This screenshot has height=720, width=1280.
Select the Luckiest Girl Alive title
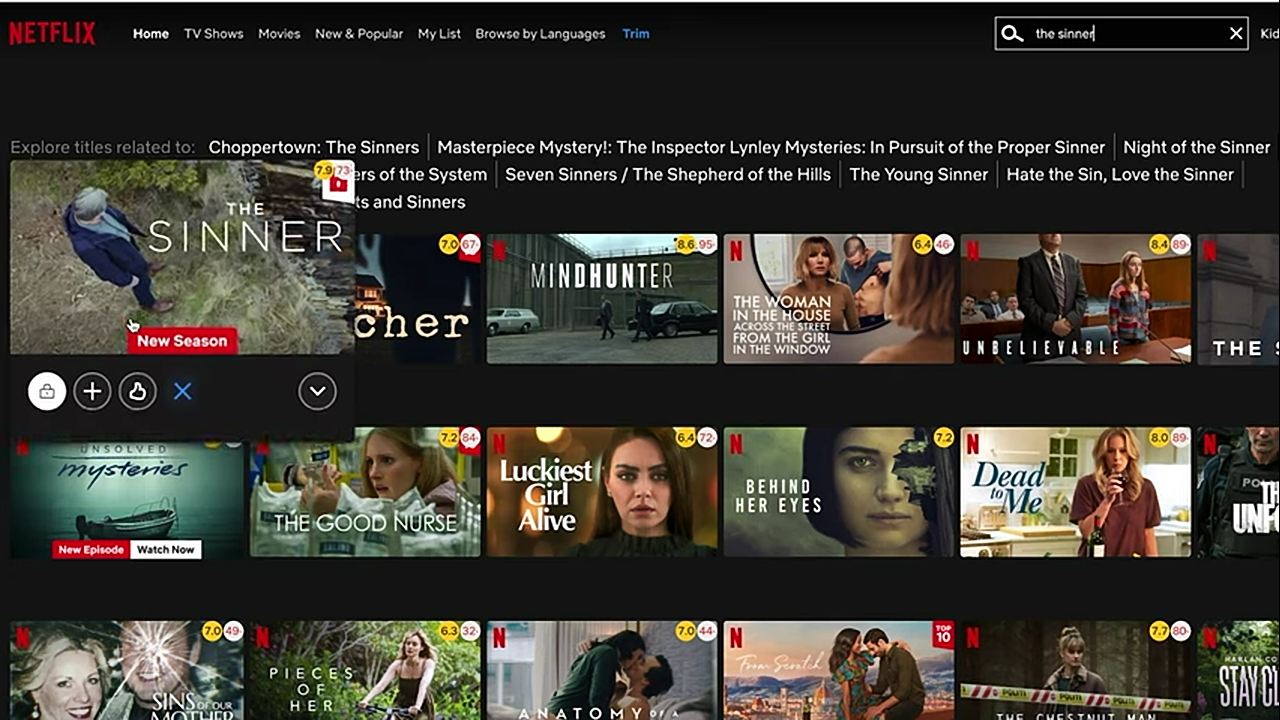click(x=601, y=492)
